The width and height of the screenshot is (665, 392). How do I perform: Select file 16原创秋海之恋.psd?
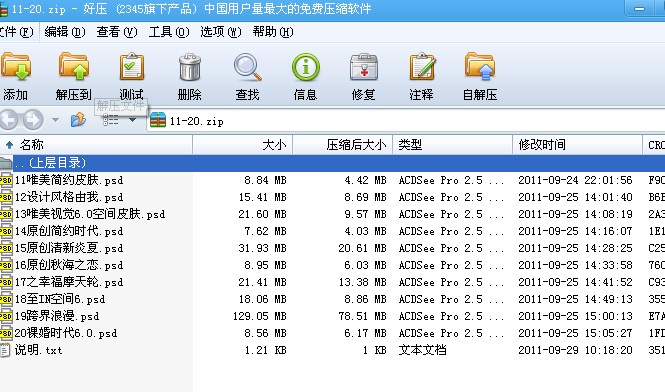[69, 265]
